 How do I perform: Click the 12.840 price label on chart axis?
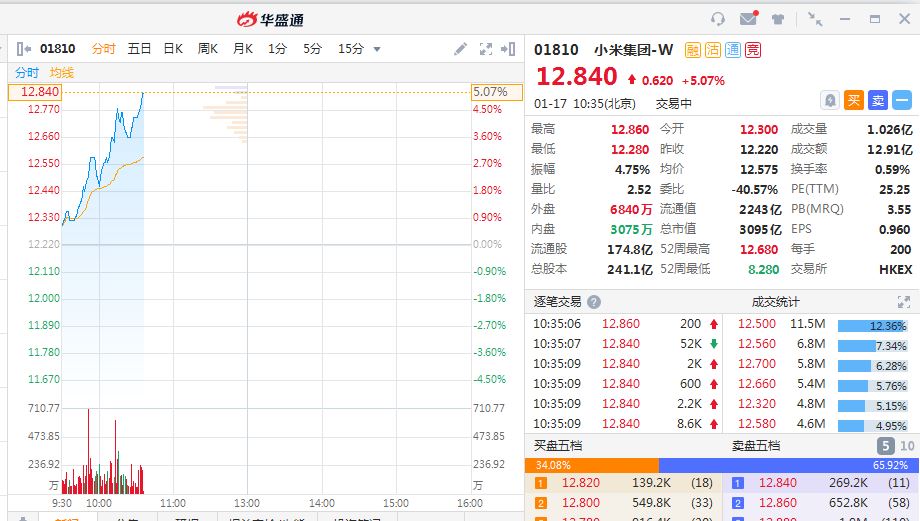[x=35, y=92]
